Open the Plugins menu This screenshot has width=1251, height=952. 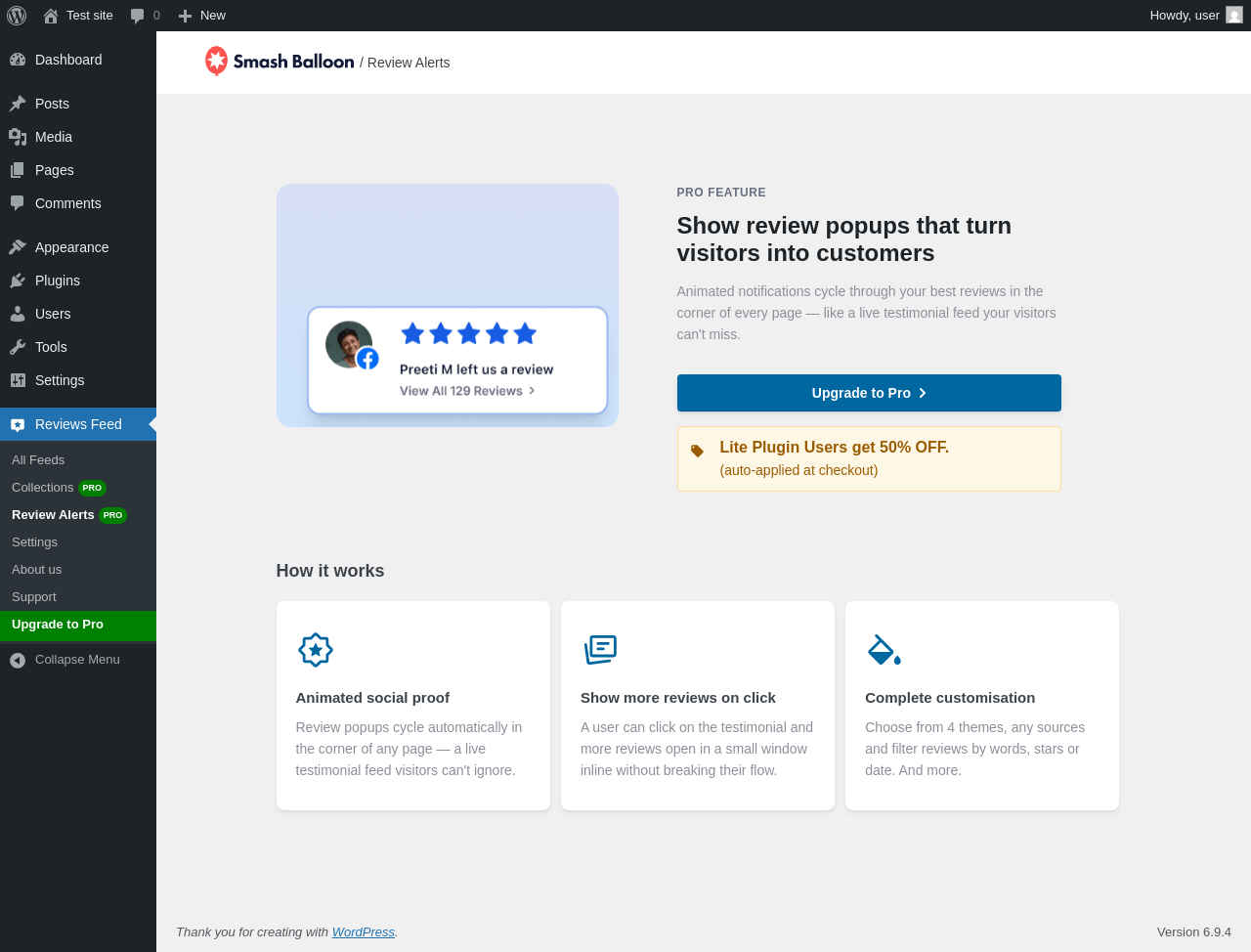(78, 281)
